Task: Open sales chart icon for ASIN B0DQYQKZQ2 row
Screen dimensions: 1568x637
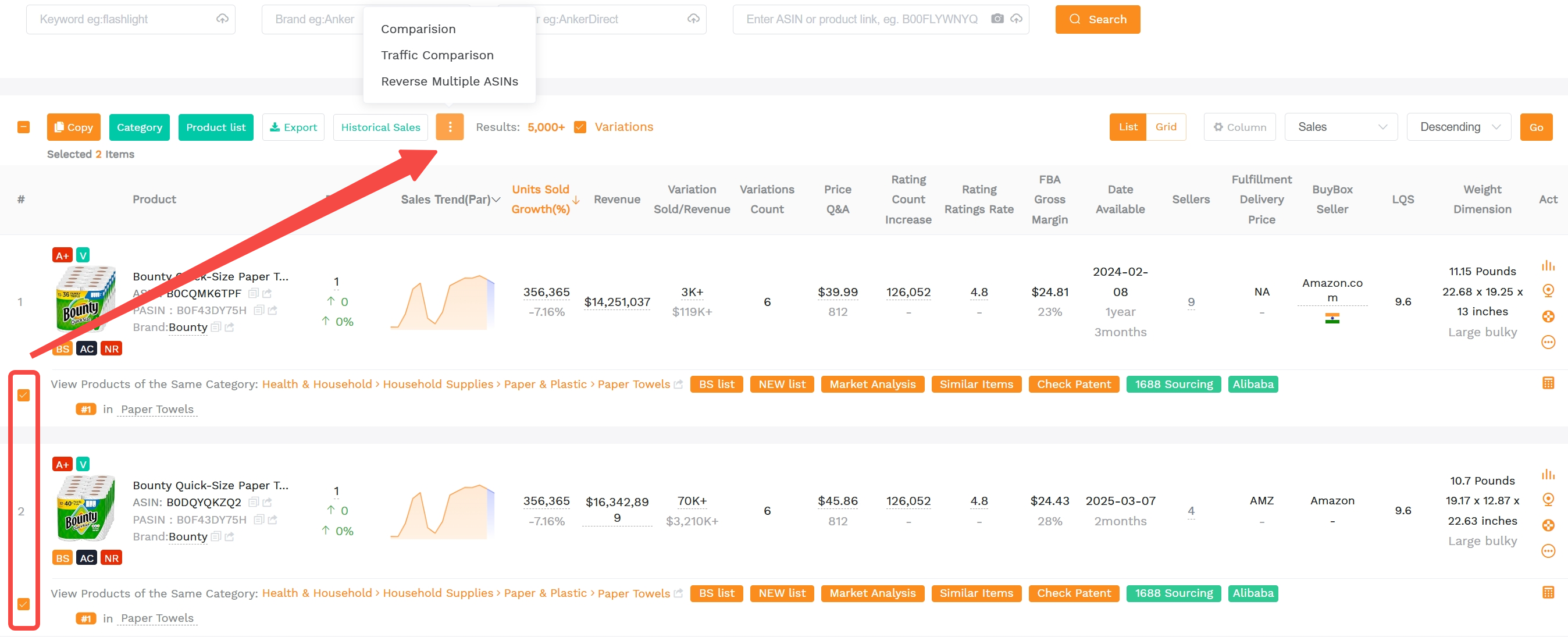Action: (x=1548, y=474)
